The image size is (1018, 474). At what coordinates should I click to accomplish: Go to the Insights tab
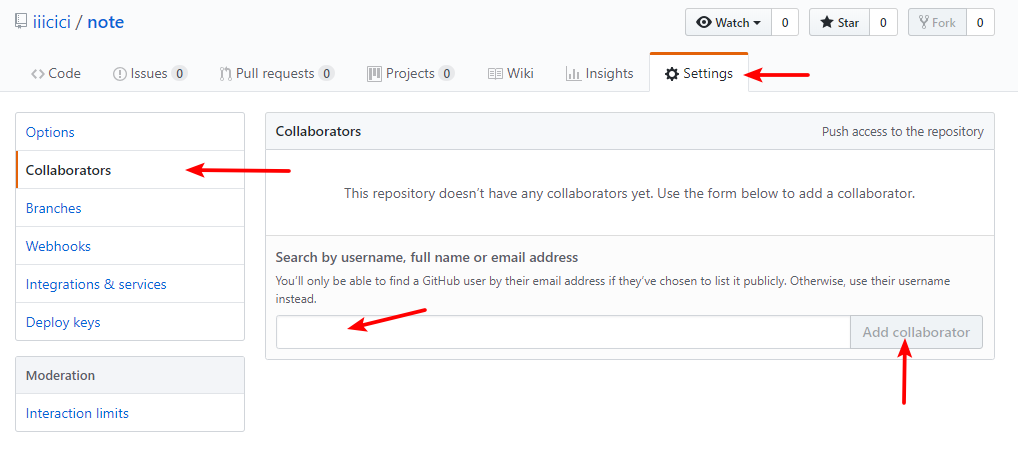coord(599,74)
